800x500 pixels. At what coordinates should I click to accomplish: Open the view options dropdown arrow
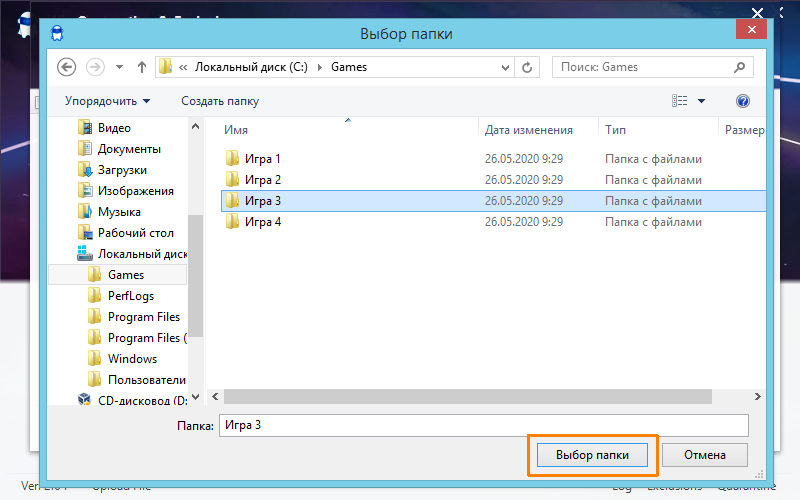pyautogui.click(x=702, y=101)
